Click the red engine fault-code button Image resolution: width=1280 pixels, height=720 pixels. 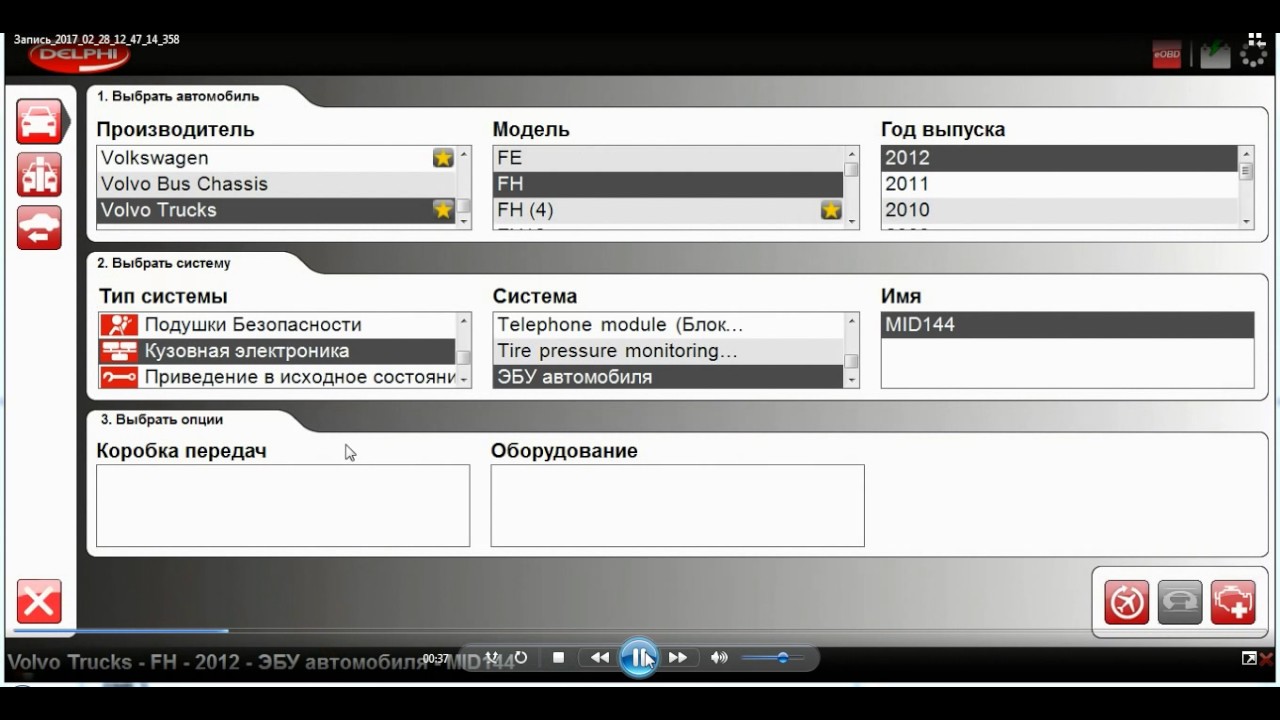point(1233,603)
